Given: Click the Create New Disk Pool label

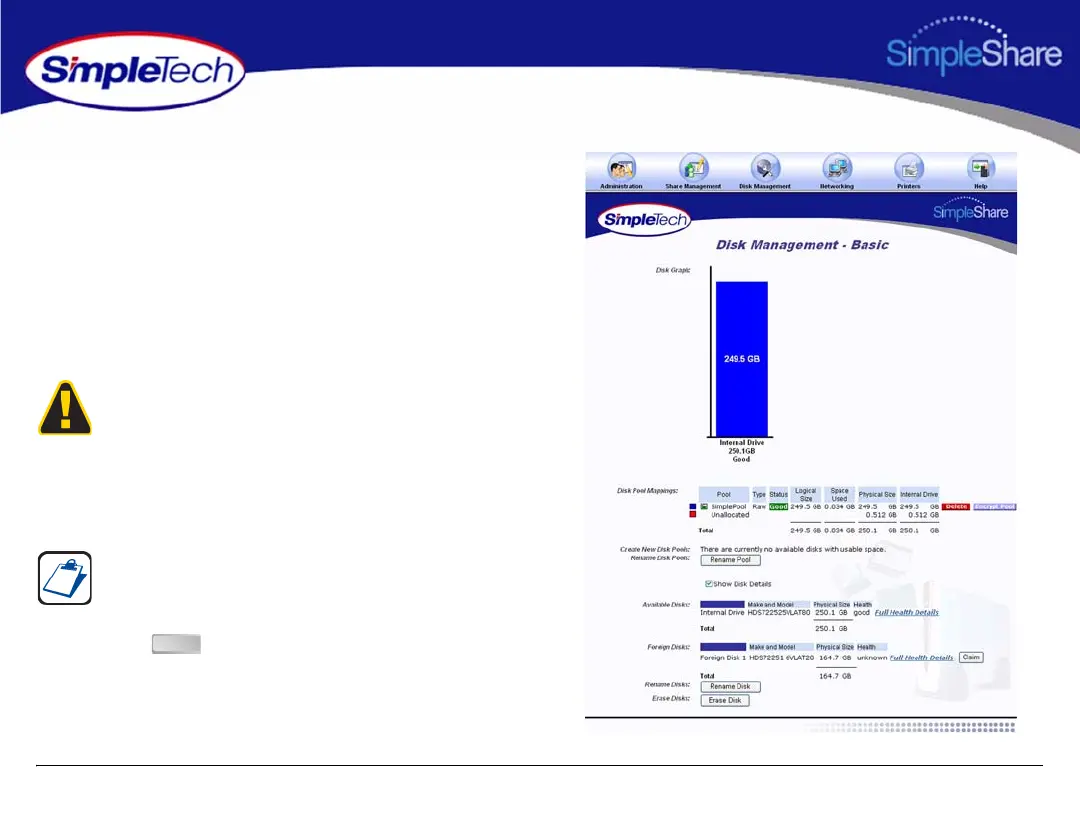Looking at the screenshot, I should pyautogui.click(x=655, y=550).
